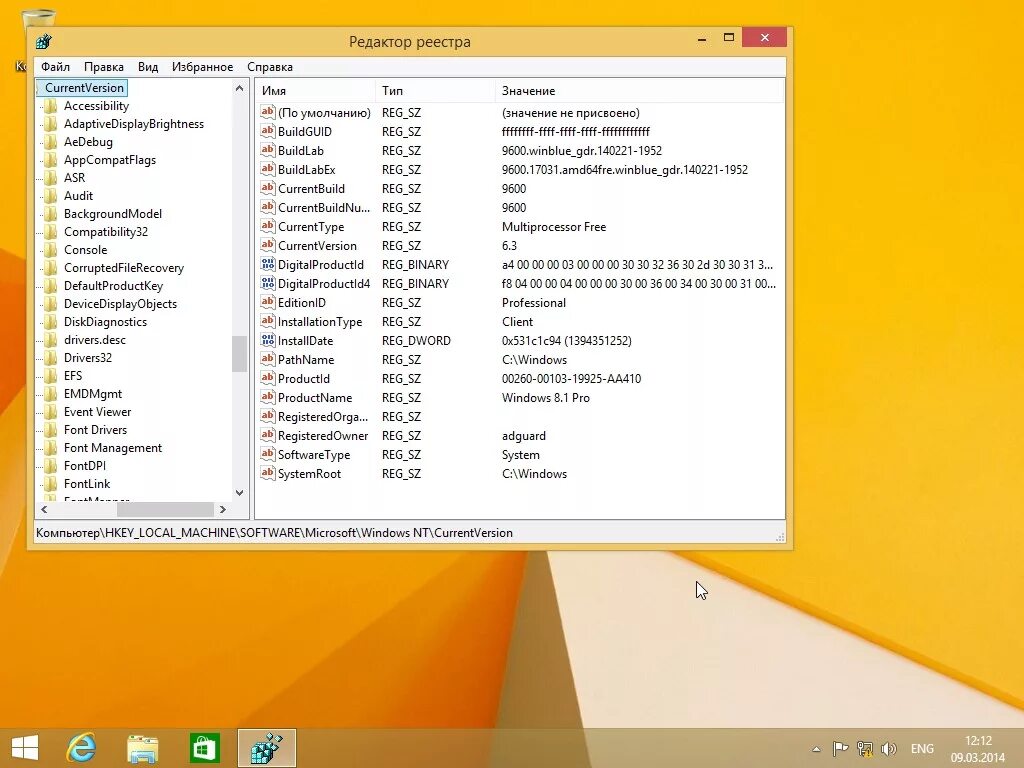Select the CurrentType value name
Image resolution: width=1024 pixels, height=768 pixels.
[x=311, y=227]
